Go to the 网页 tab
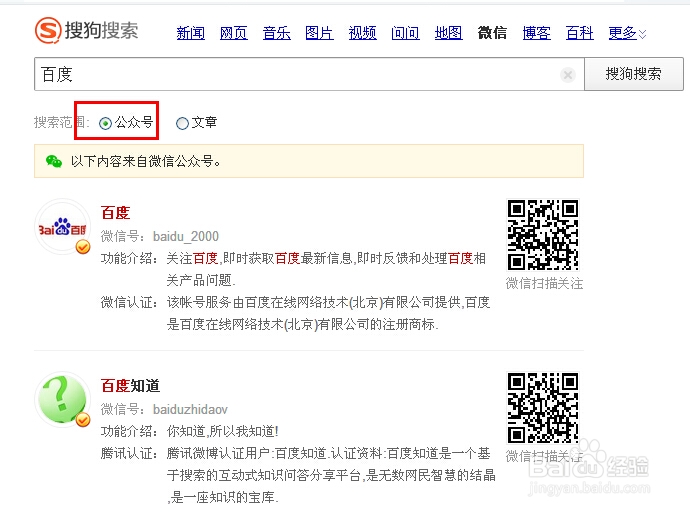Screen dimensions: 690x512 tap(234, 33)
